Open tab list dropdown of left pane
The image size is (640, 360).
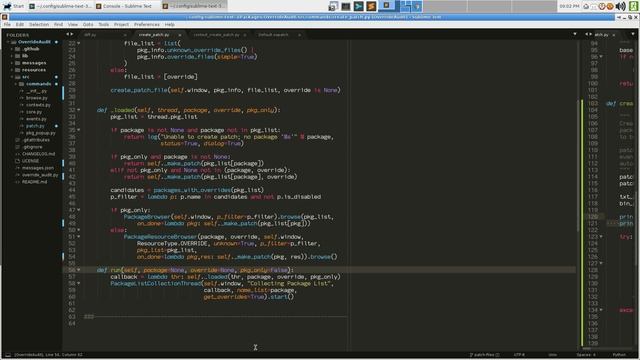coord(575,34)
